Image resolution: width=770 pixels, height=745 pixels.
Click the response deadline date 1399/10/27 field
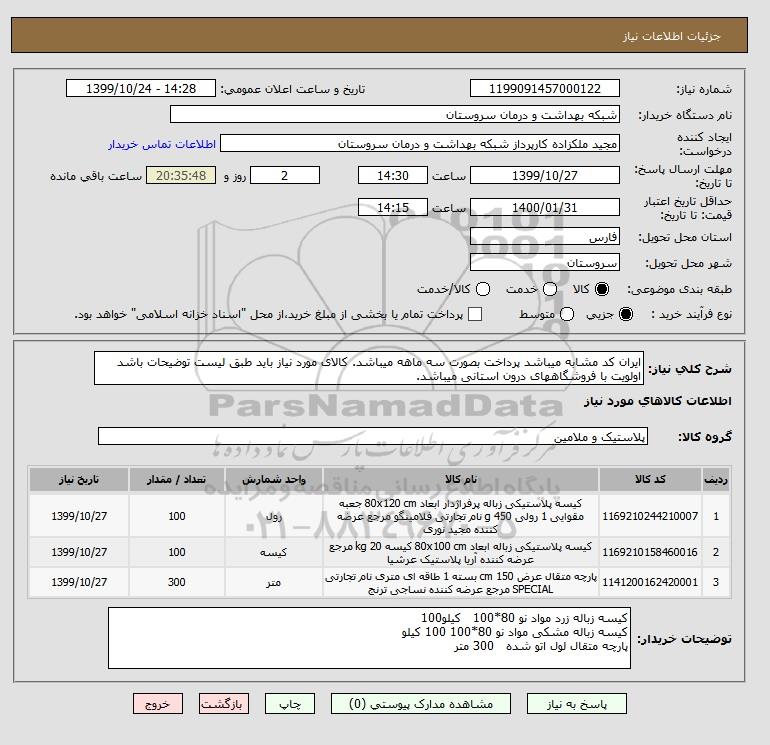(x=545, y=175)
